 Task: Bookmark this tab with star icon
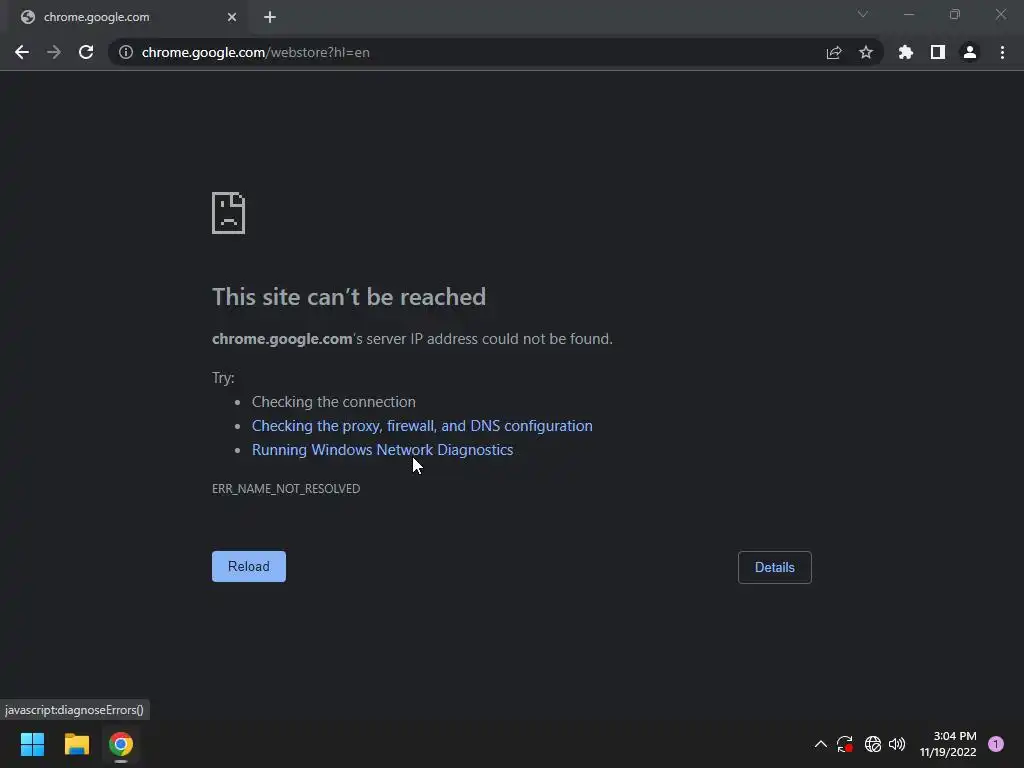[866, 52]
